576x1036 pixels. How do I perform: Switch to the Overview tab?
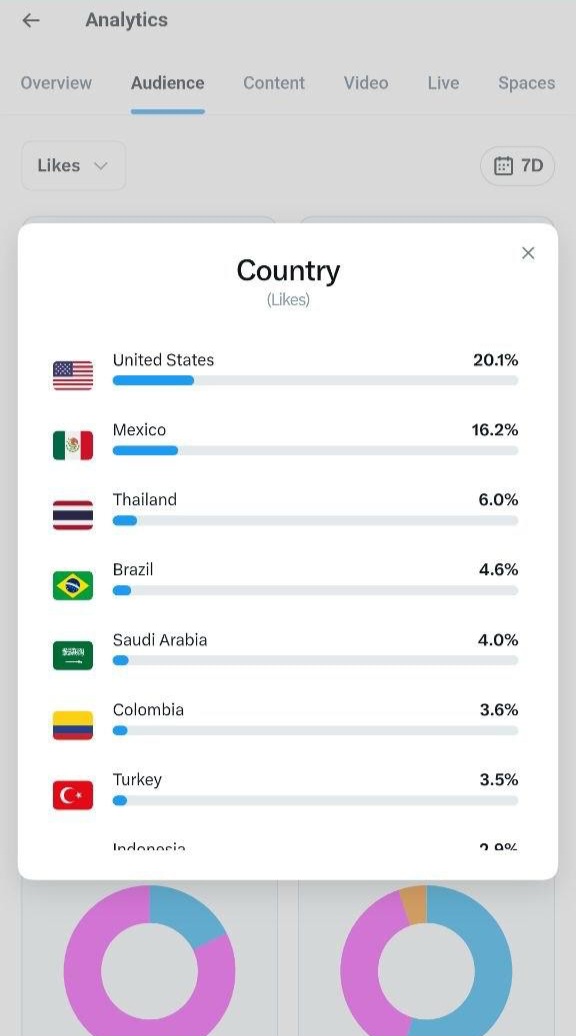pyautogui.click(x=56, y=83)
